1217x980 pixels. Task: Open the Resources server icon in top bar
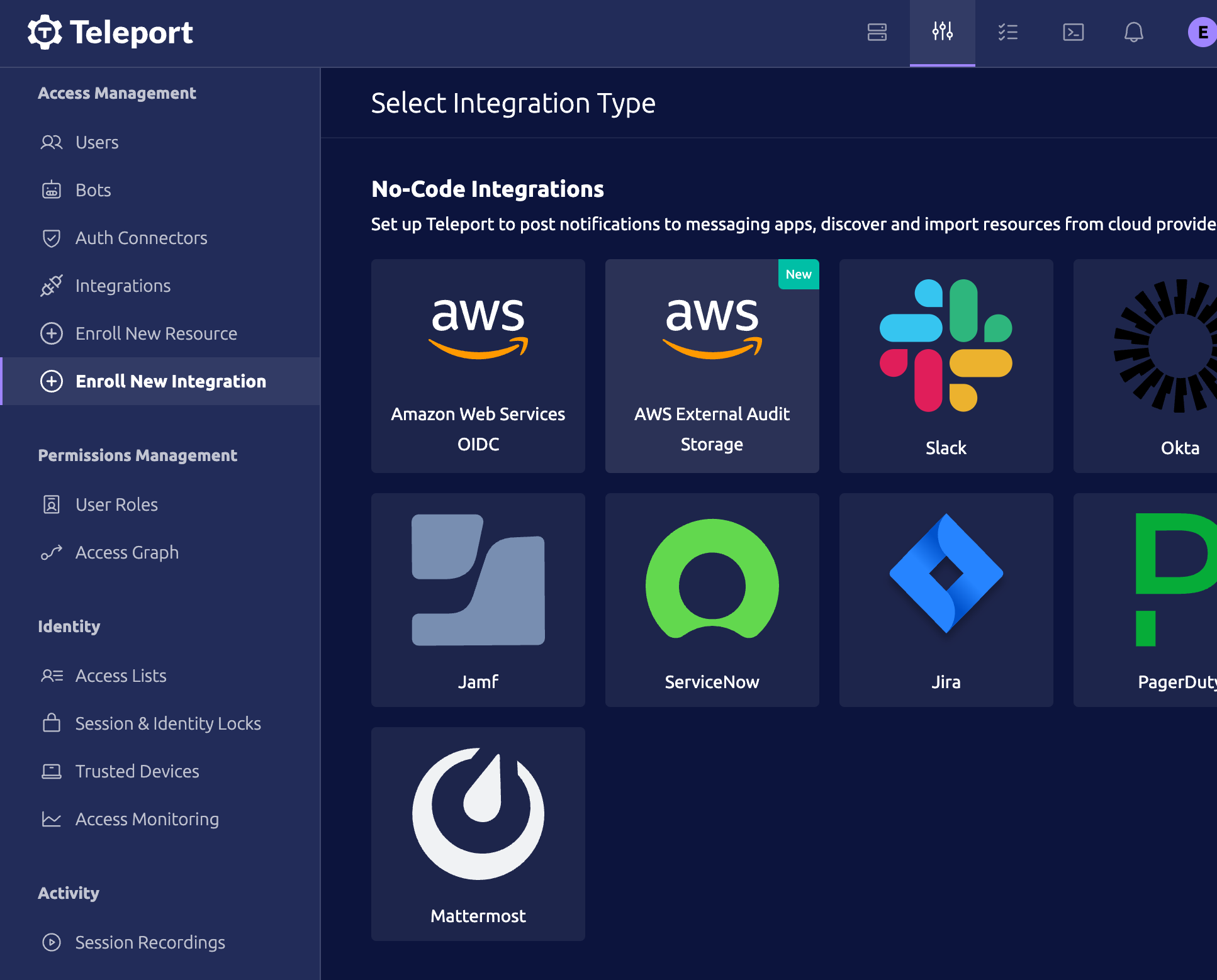pyautogui.click(x=877, y=32)
